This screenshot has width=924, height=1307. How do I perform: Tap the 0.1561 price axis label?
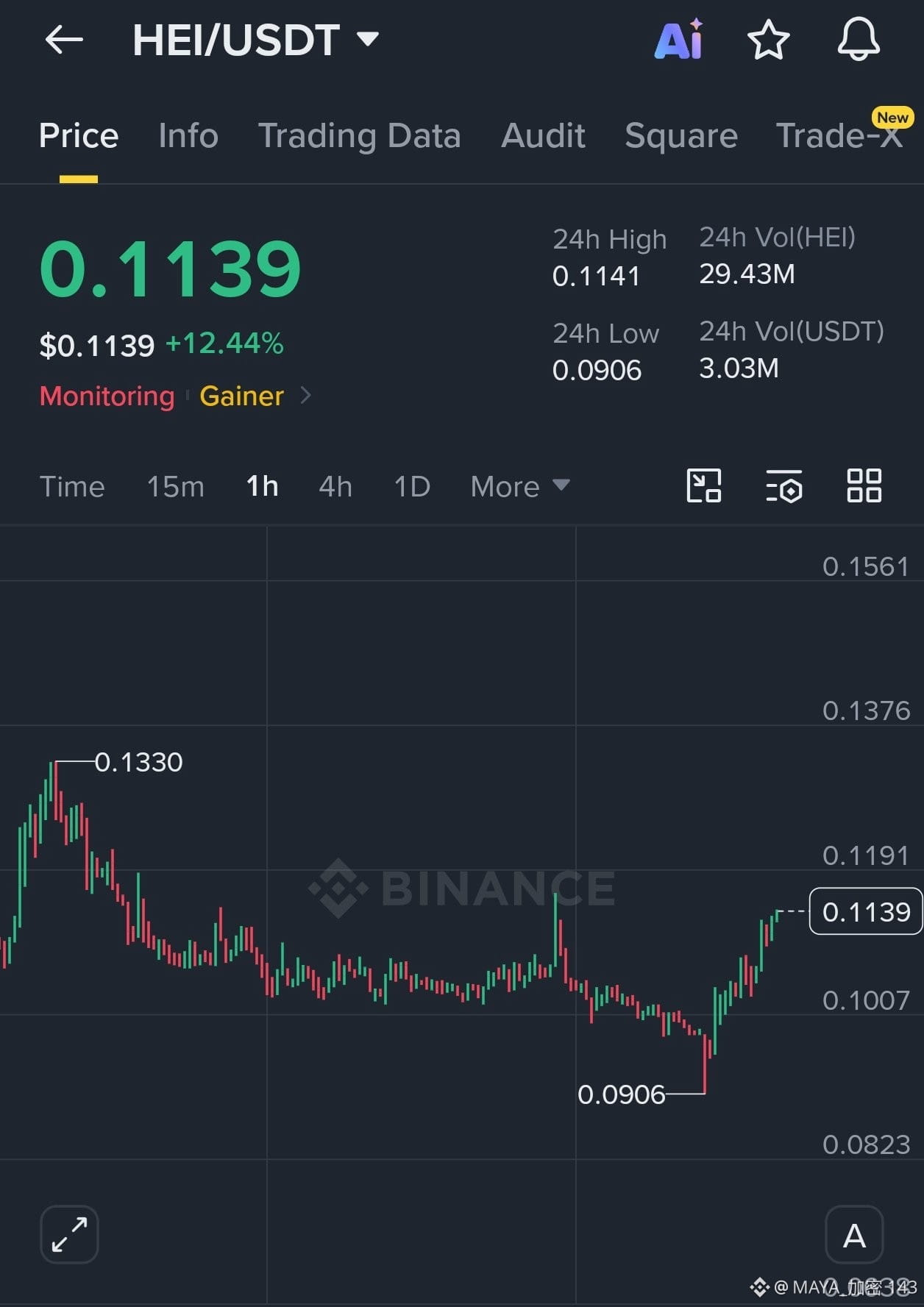pos(866,566)
